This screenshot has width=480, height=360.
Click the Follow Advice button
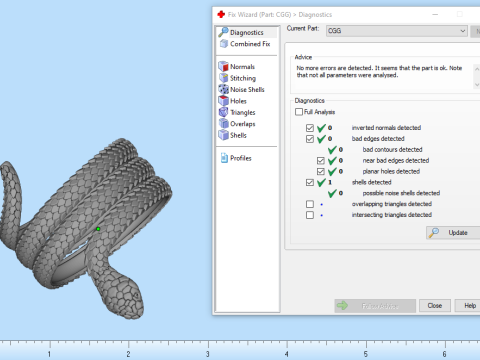[375, 306]
